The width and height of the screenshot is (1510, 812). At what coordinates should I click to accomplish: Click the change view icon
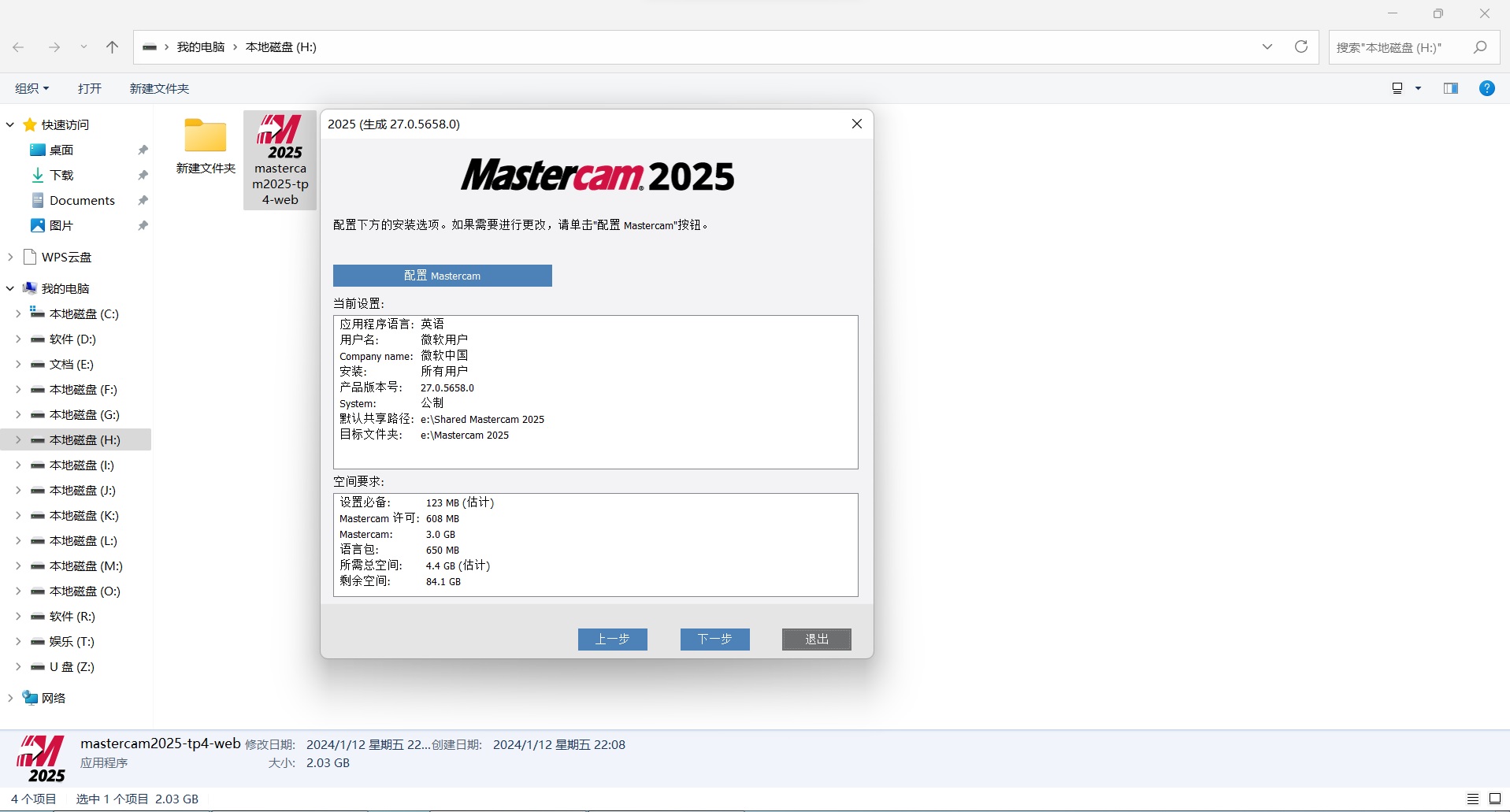tap(1397, 88)
